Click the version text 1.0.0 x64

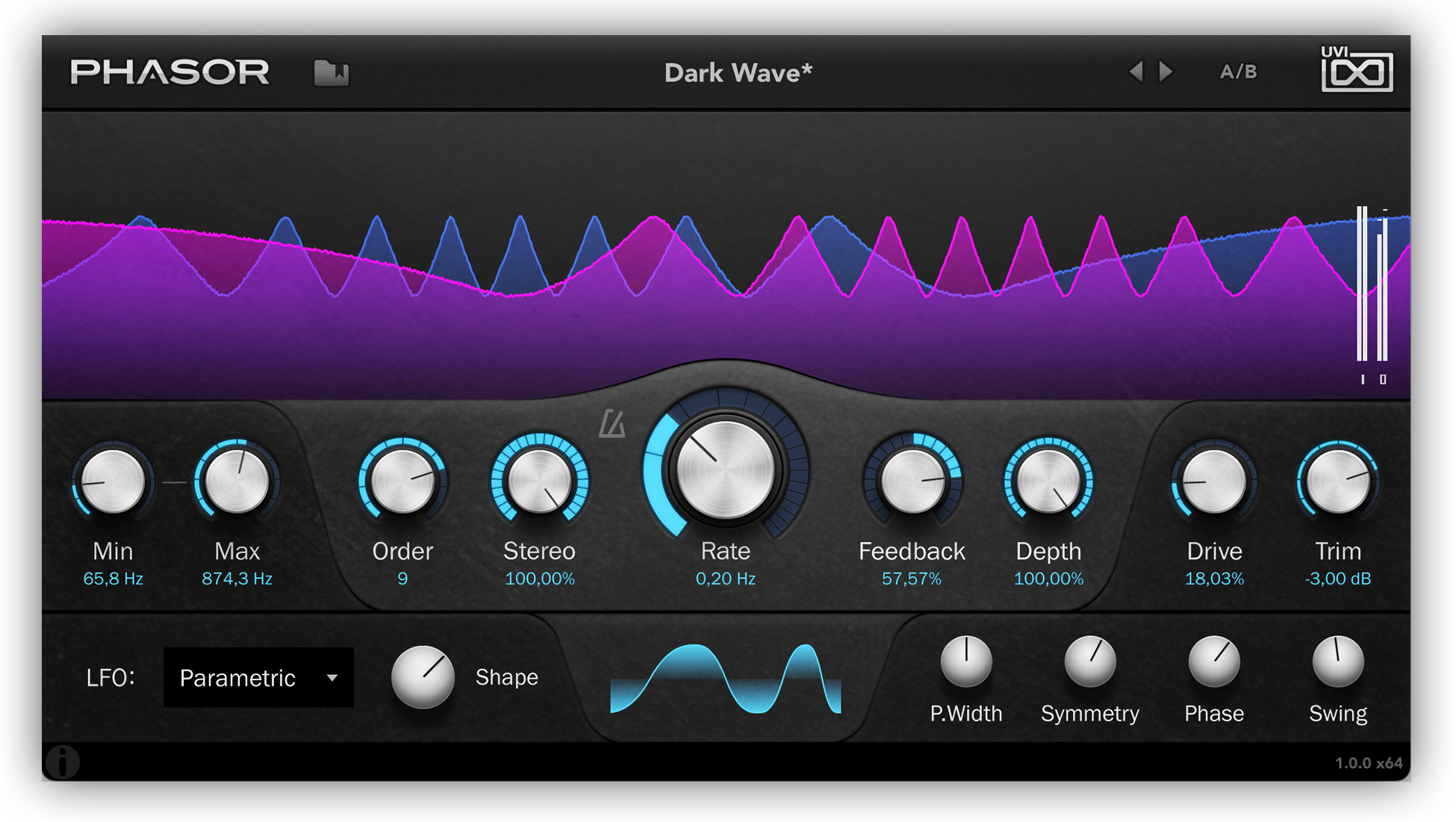[x=1369, y=763]
